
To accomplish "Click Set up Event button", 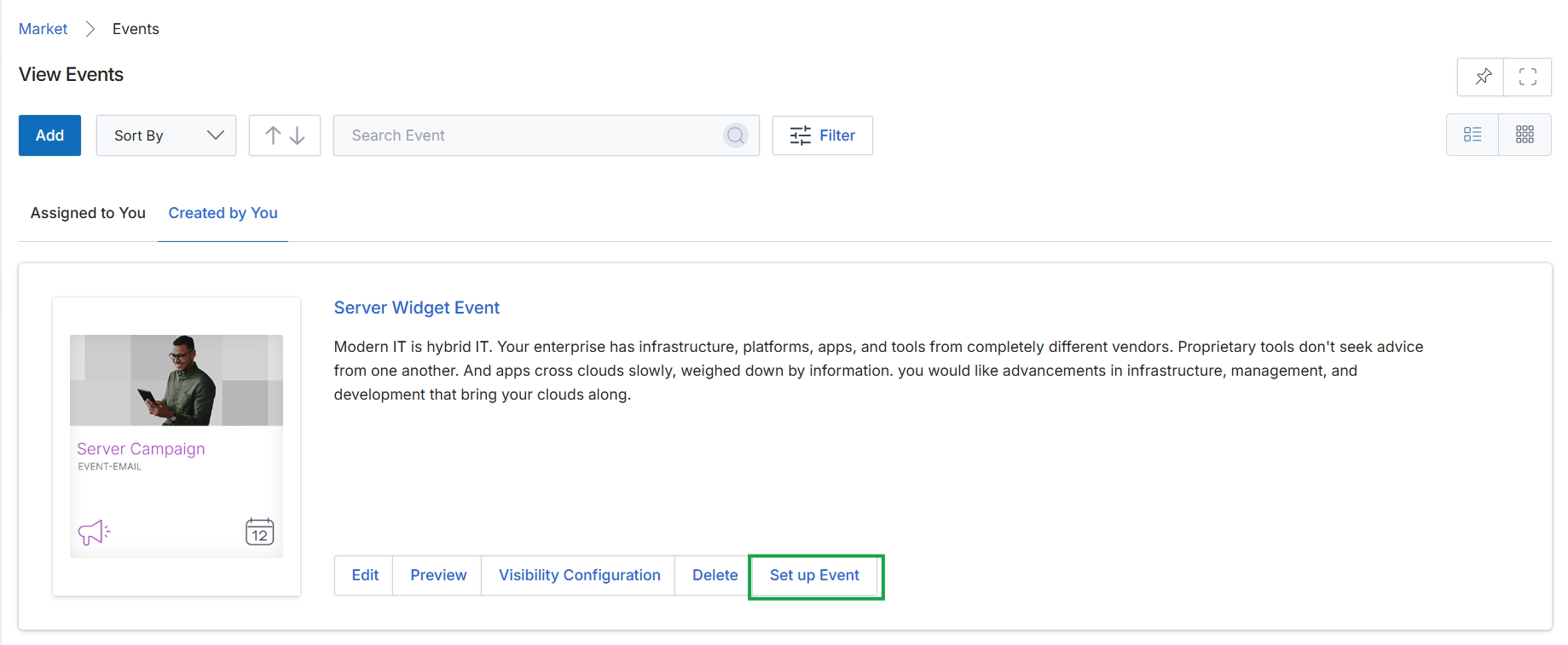I will pos(815,576).
